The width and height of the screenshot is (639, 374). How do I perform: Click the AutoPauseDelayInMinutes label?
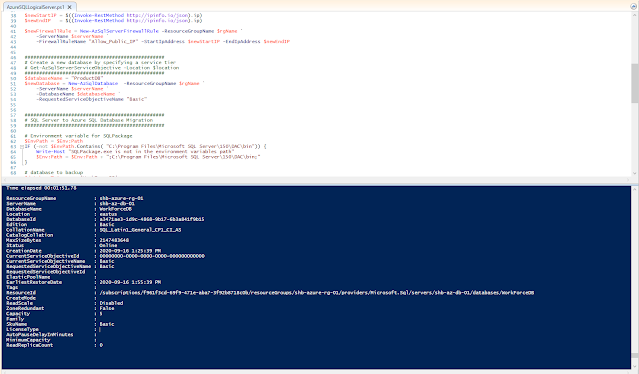pyautogui.click(x=40, y=335)
